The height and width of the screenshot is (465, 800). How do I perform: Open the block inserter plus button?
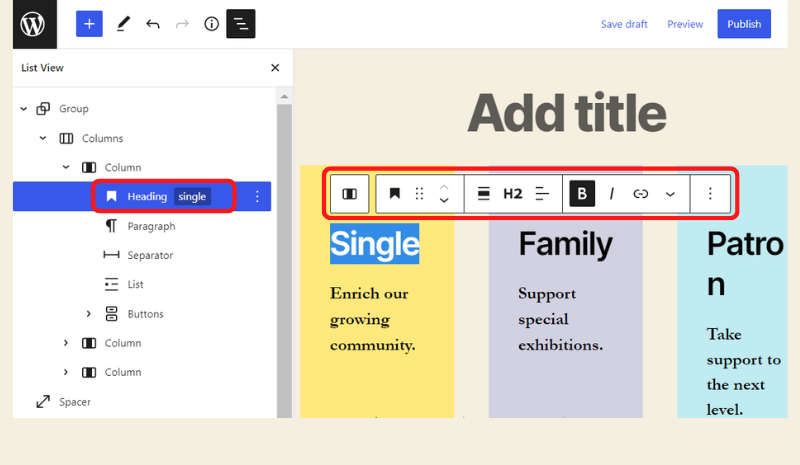coord(89,24)
